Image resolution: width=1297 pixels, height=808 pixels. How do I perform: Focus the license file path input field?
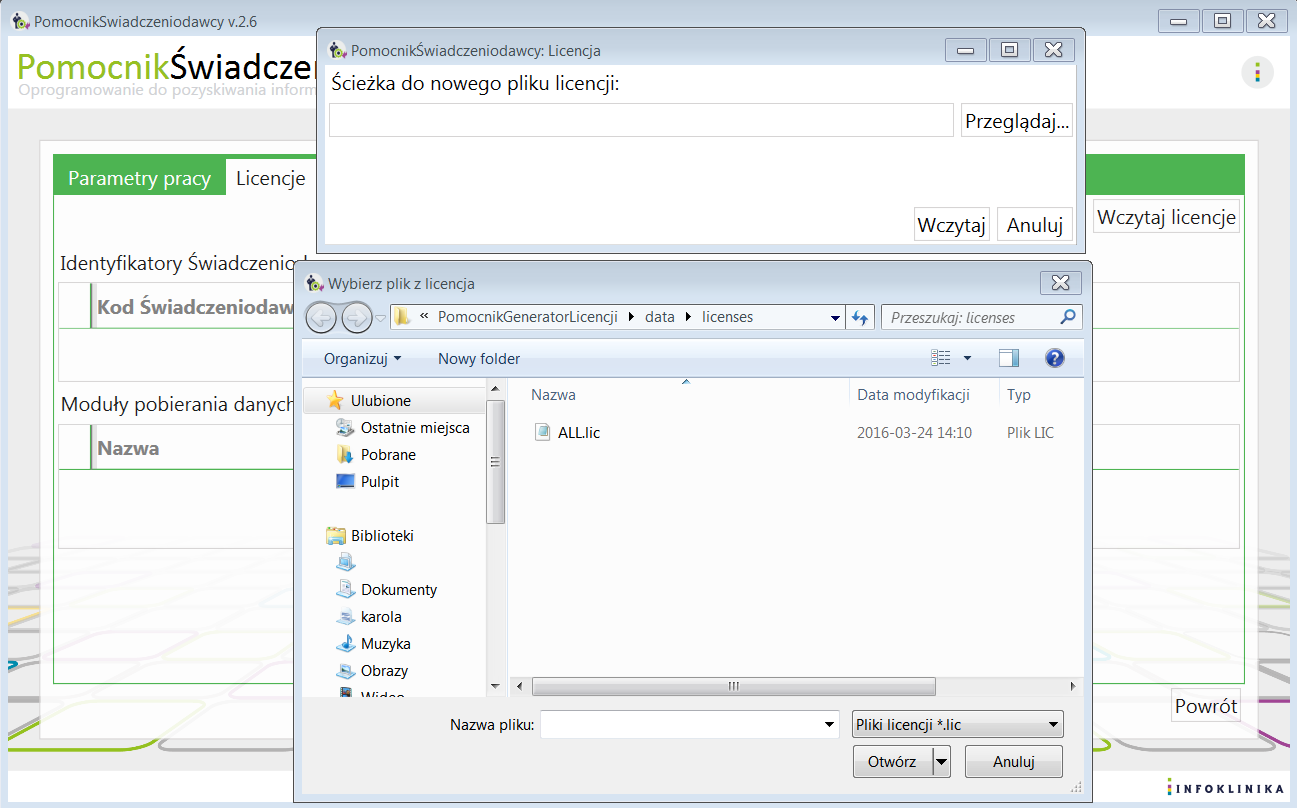click(x=641, y=120)
